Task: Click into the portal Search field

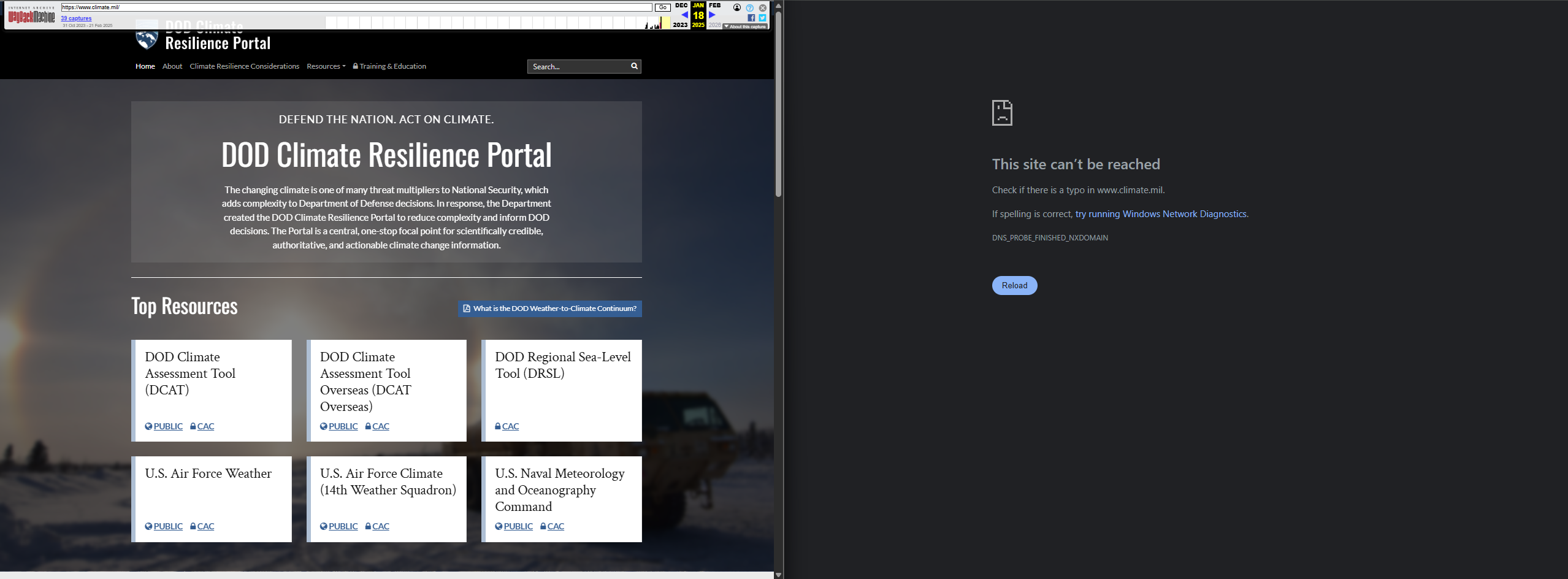Action: pos(578,66)
